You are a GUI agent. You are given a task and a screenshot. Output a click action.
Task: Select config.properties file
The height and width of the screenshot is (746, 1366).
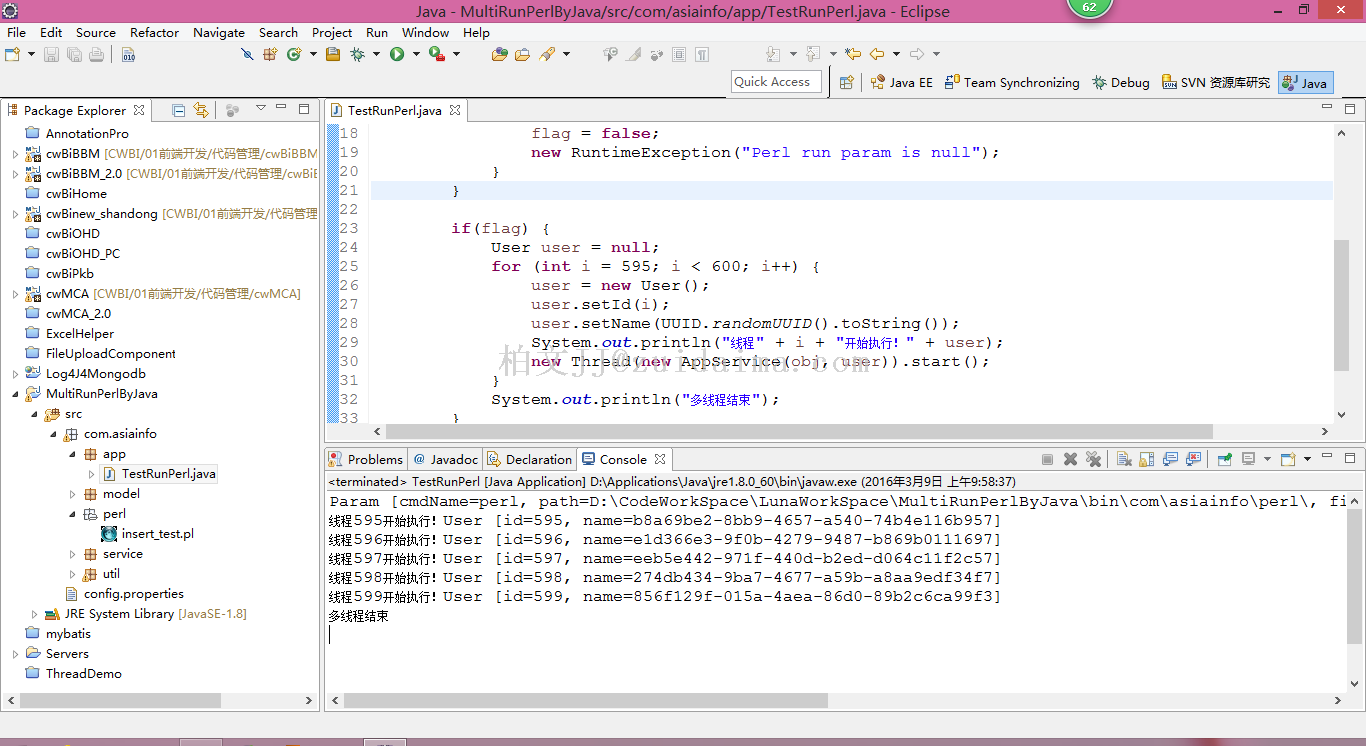tap(124, 594)
